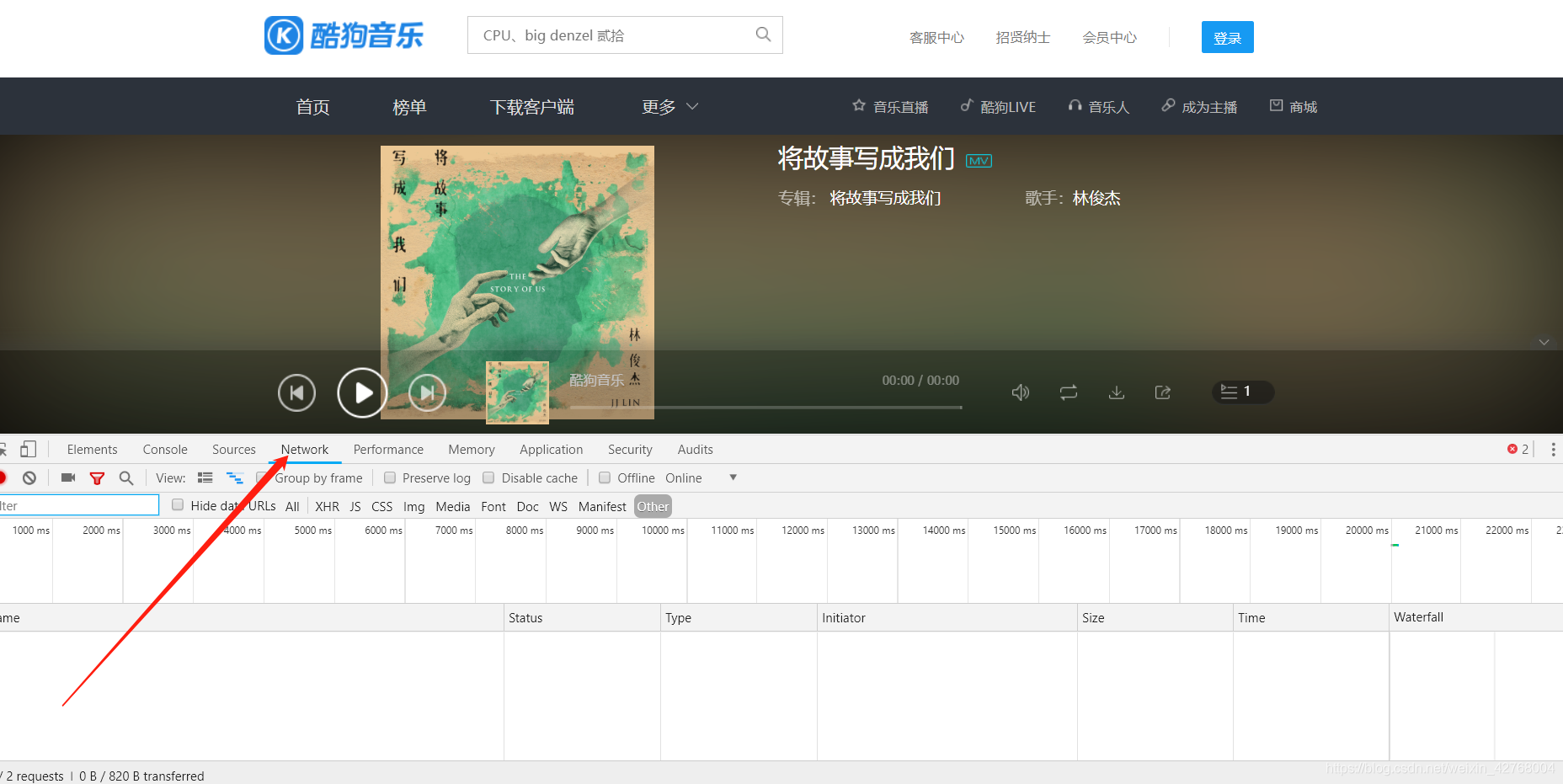
Task: Open the 客服中心 link
Action: (x=936, y=38)
